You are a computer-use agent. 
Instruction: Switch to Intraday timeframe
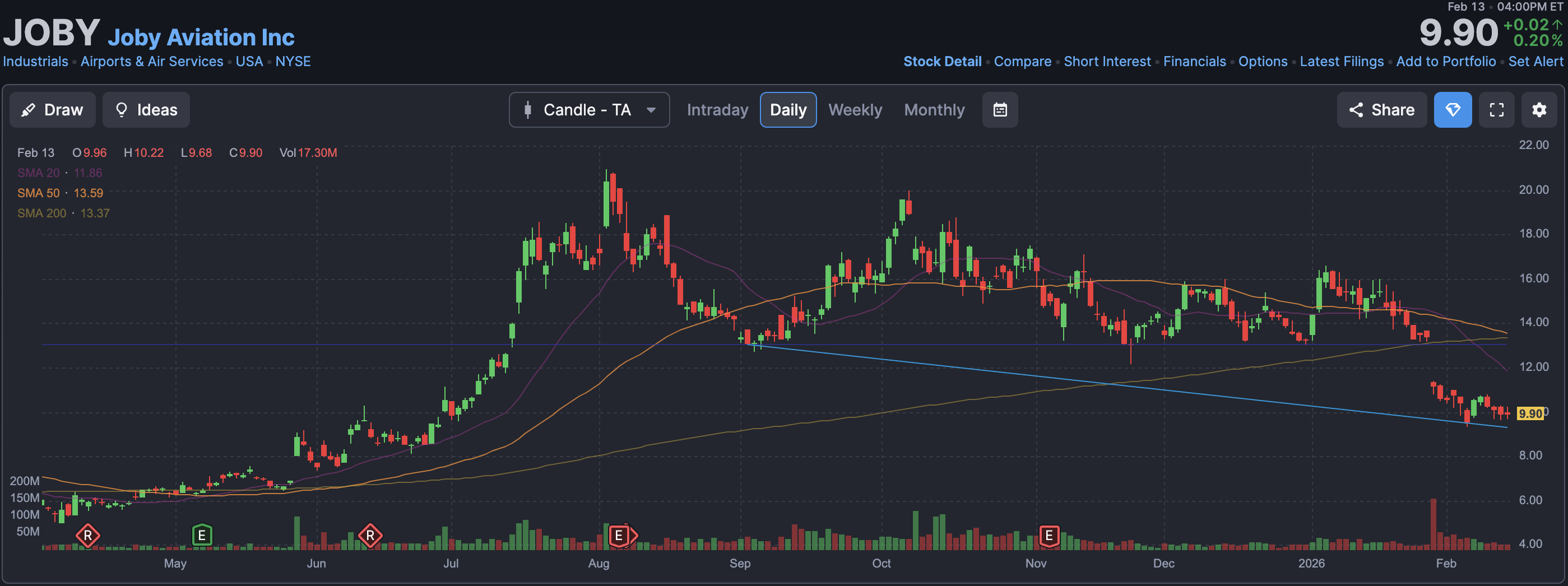point(717,110)
